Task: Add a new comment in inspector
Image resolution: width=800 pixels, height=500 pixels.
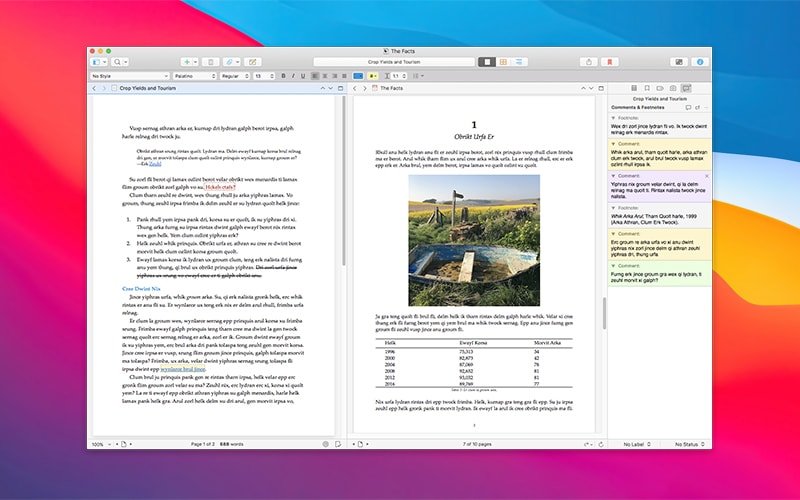Action: click(x=688, y=107)
